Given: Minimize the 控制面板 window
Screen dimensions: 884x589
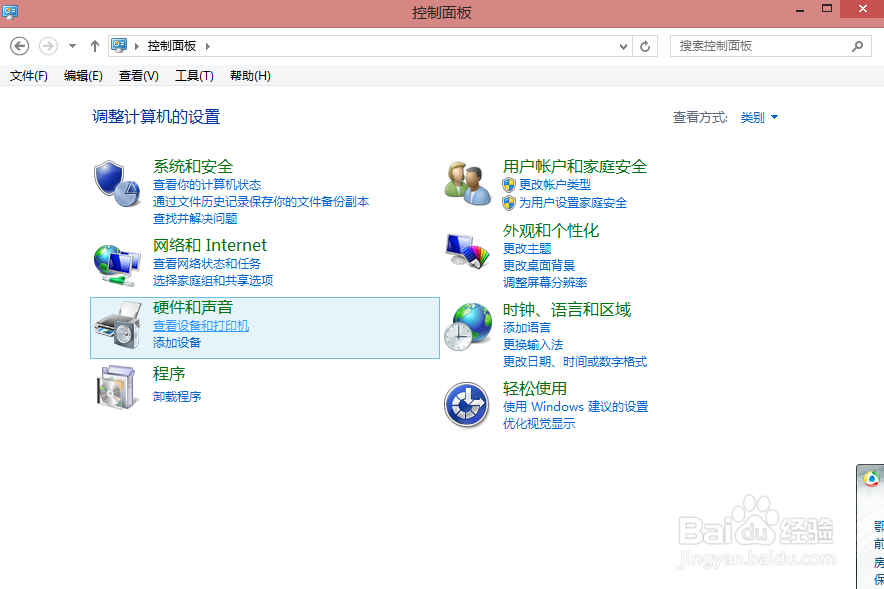Looking at the screenshot, I should point(799,10).
